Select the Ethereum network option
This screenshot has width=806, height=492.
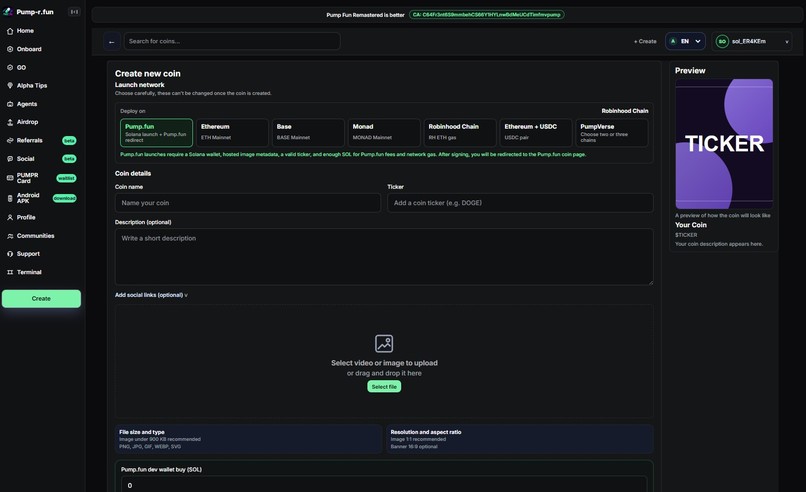pos(232,133)
